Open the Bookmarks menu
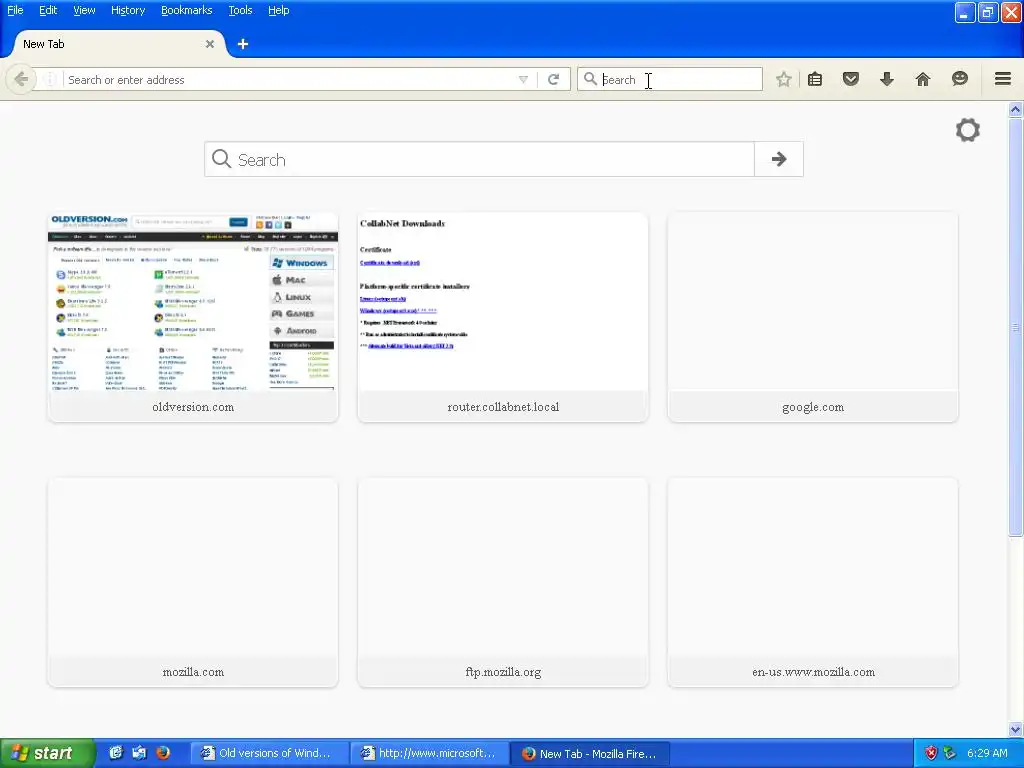The height and width of the screenshot is (768, 1024). 186,10
